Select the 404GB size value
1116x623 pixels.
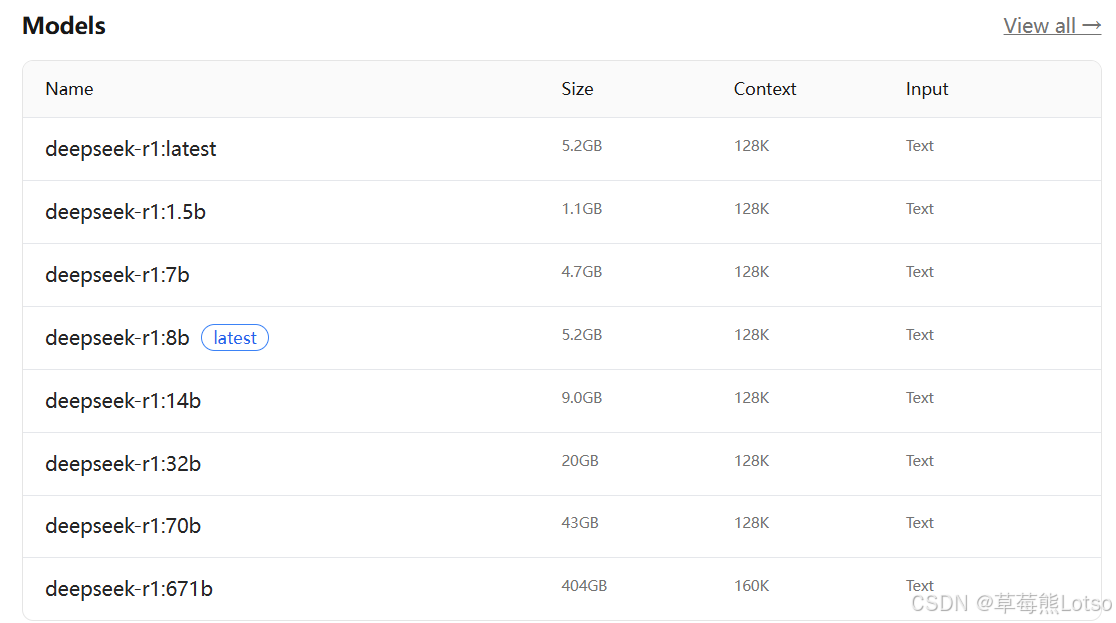click(x=584, y=585)
